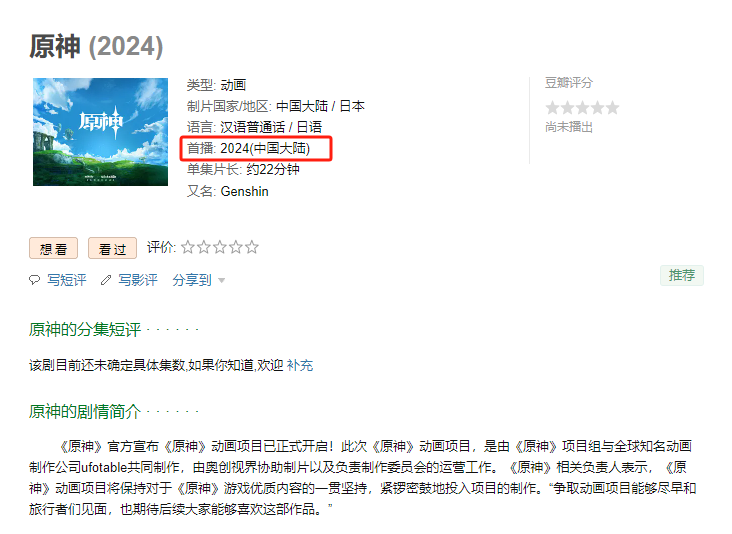The height and width of the screenshot is (534, 732).
Task: Click the 分享到 share link
Action: pos(192,280)
